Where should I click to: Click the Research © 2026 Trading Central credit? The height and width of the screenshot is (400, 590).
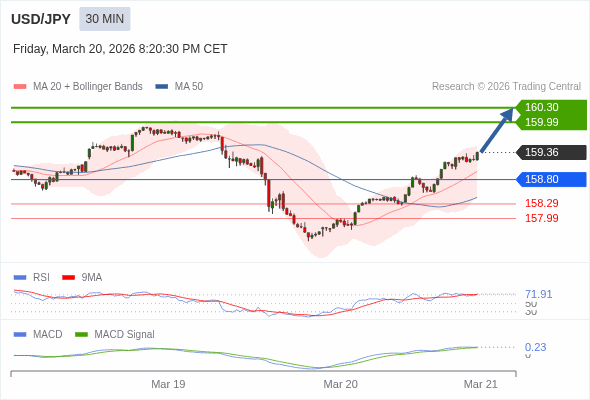point(506,87)
